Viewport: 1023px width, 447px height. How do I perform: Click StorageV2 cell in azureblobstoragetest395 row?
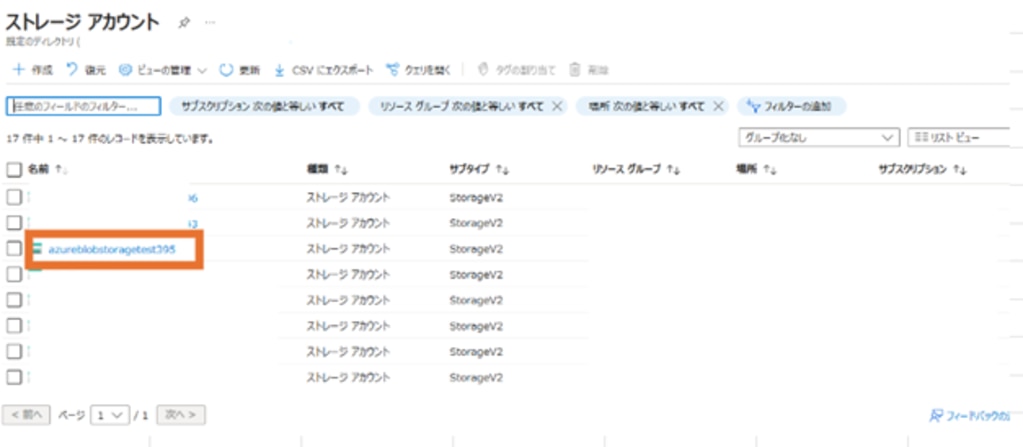click(476, 249)
